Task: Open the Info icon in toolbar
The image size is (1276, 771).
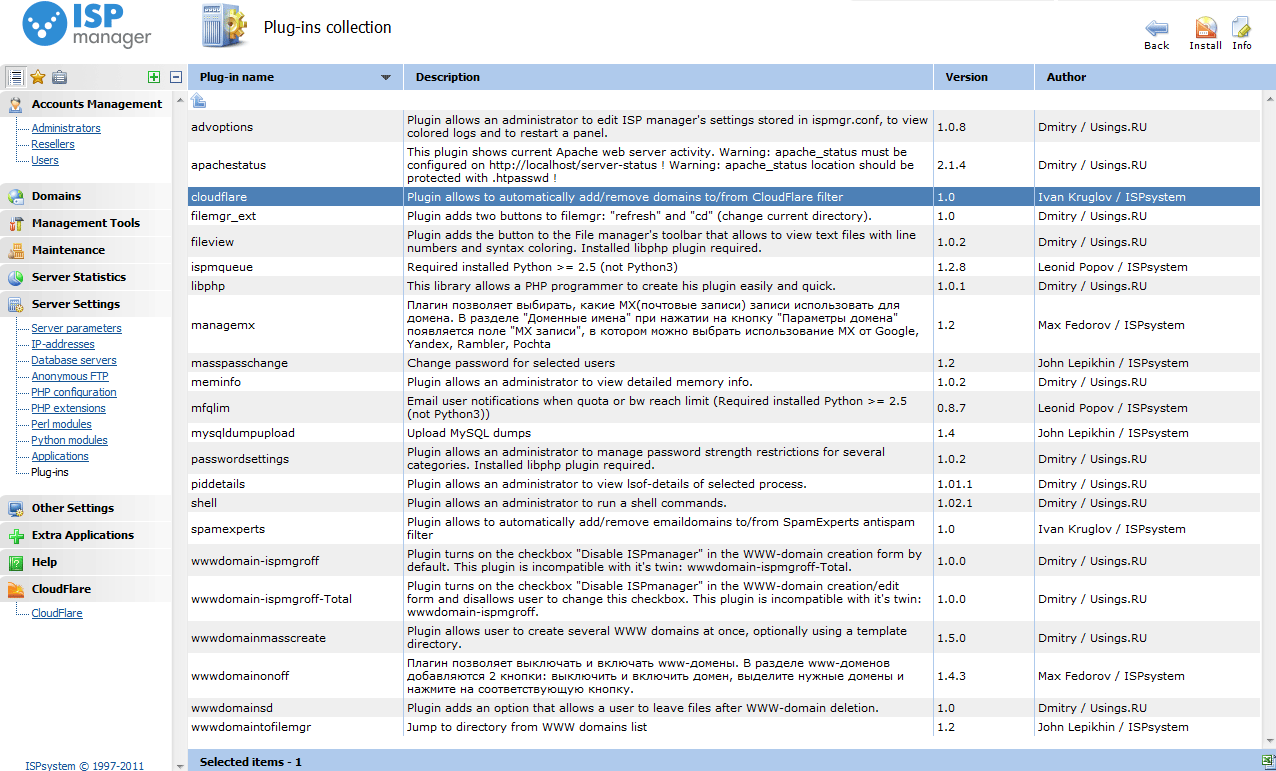Action: pyautogui.click(x=1241, y=29)
